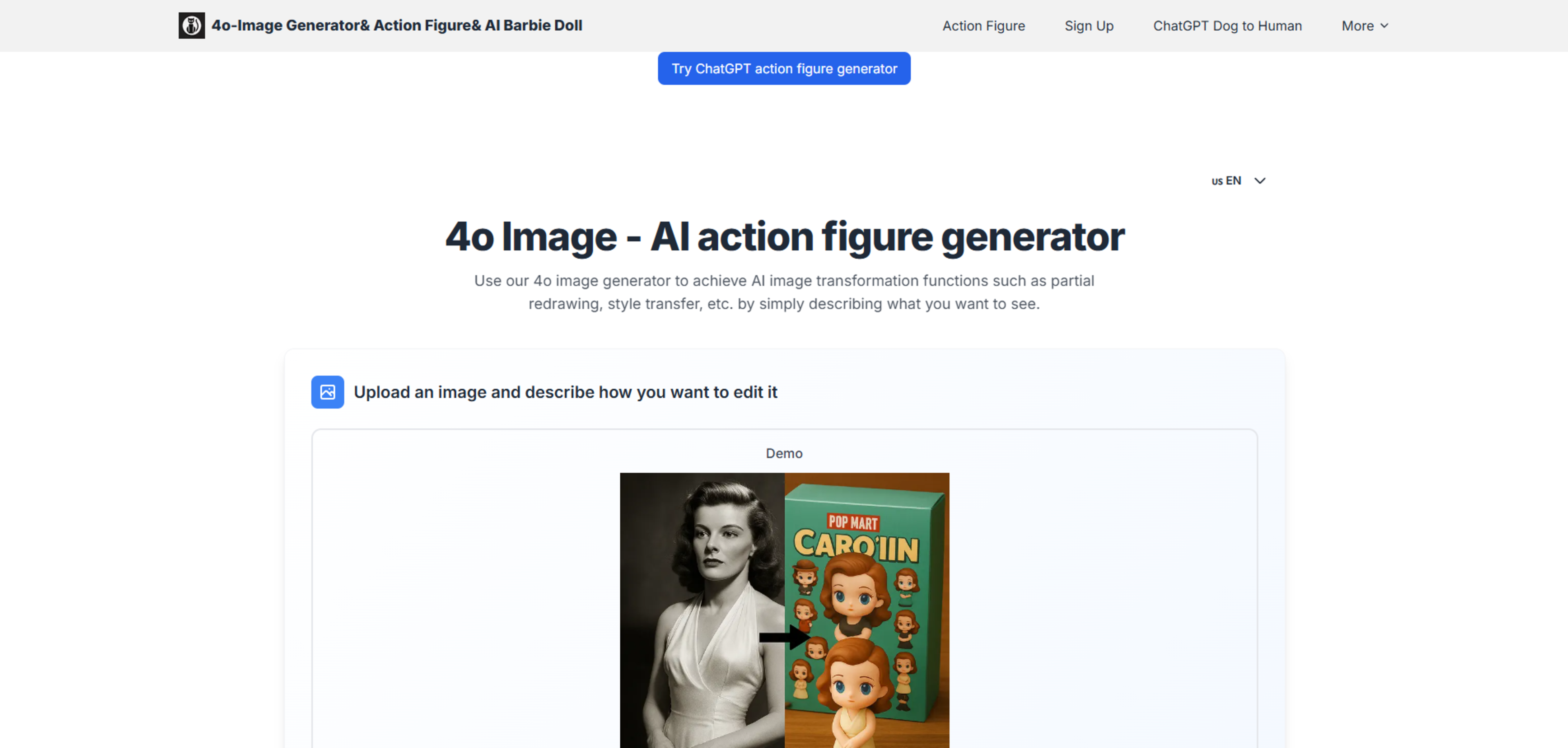1568x748 pixels.
Task: Go to Sign Up page
Action: (1089, 26)
